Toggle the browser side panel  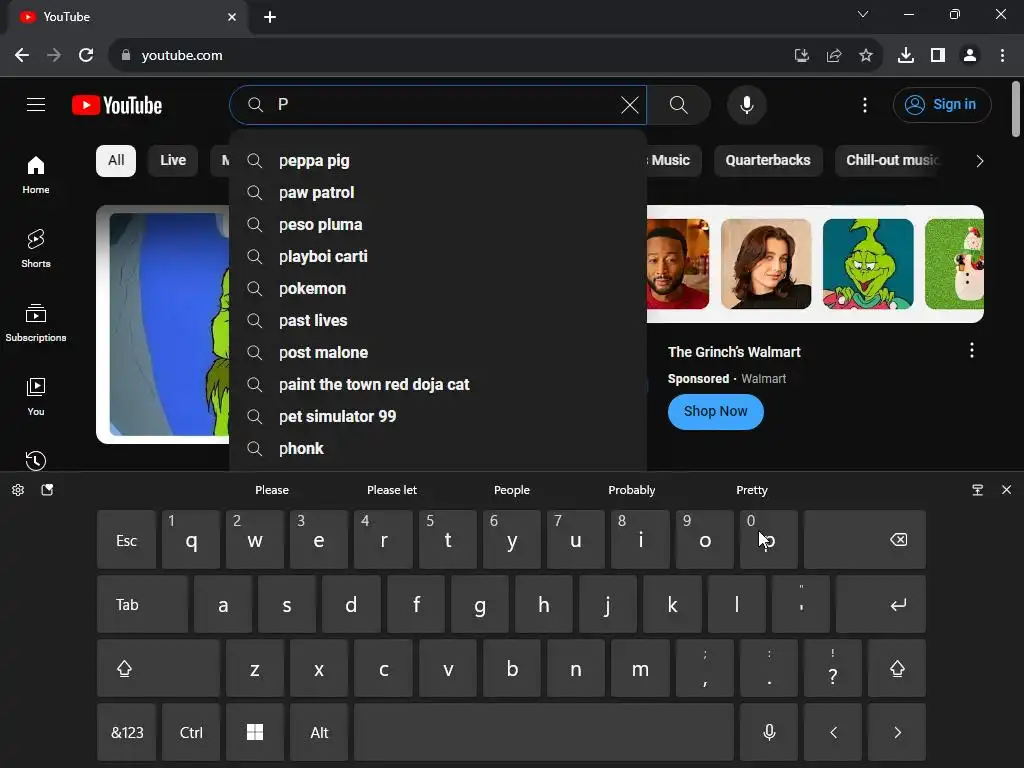pos(938,56)
